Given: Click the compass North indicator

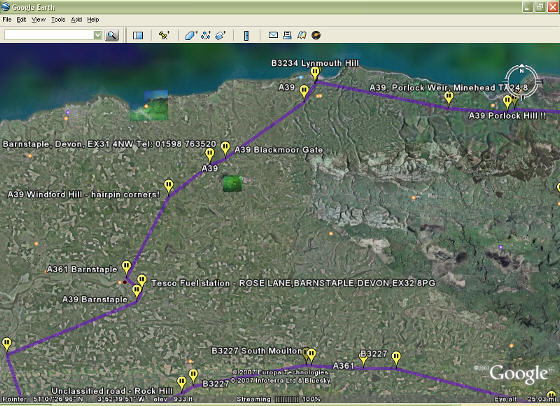Looking at the screenshot, I should coord(521,70).
